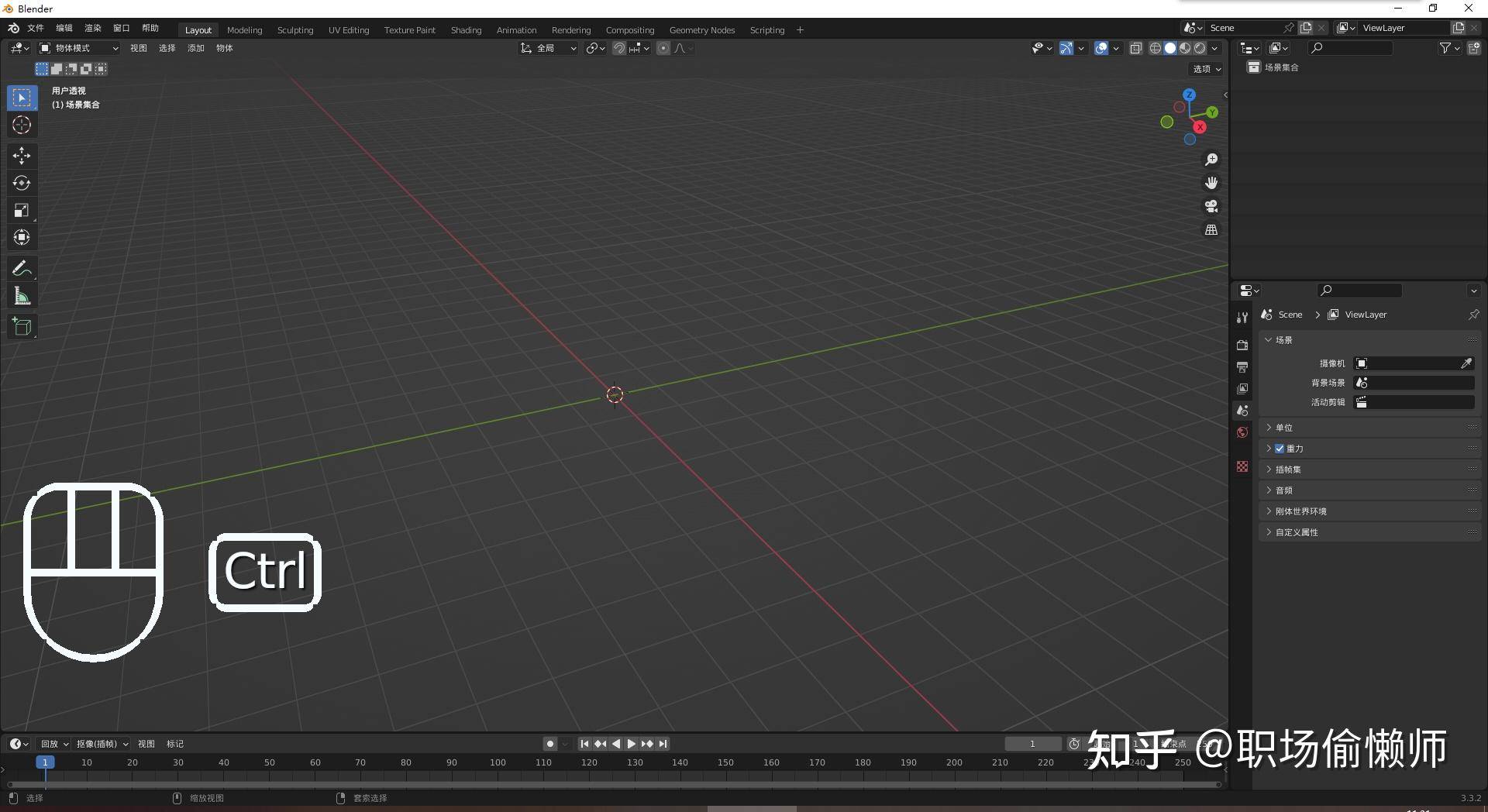
Task: Open the View Layer properties tab
Action: pyautogui.click(x=1242, y=388)
